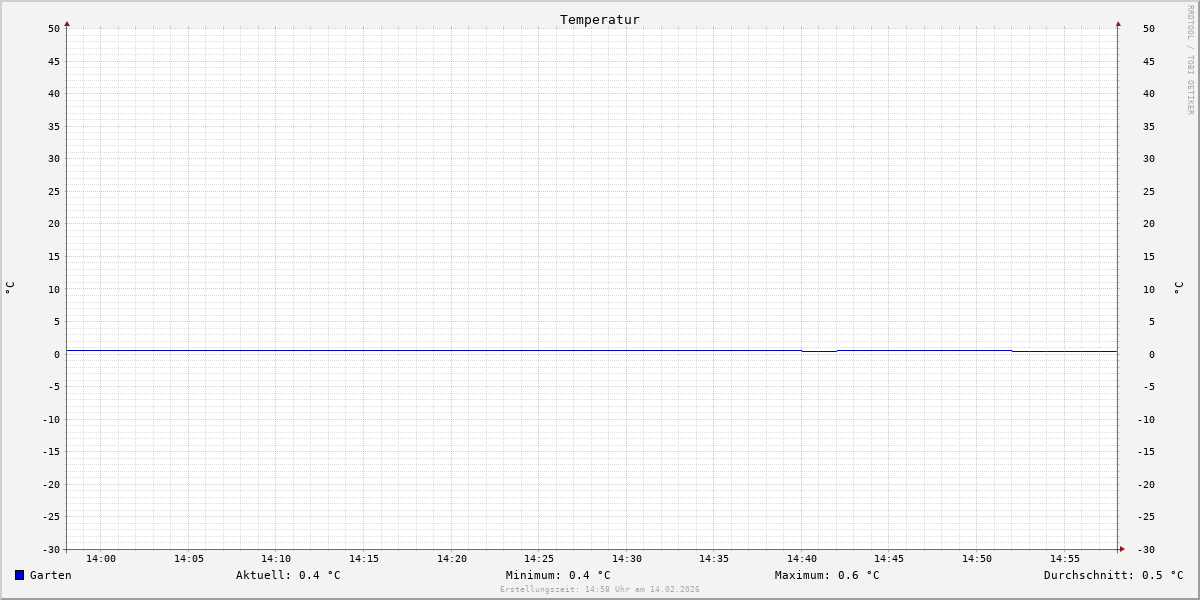The image size is (1200, 600).
Task: Click the 14:30 time axis label
Action: point(627,558)
